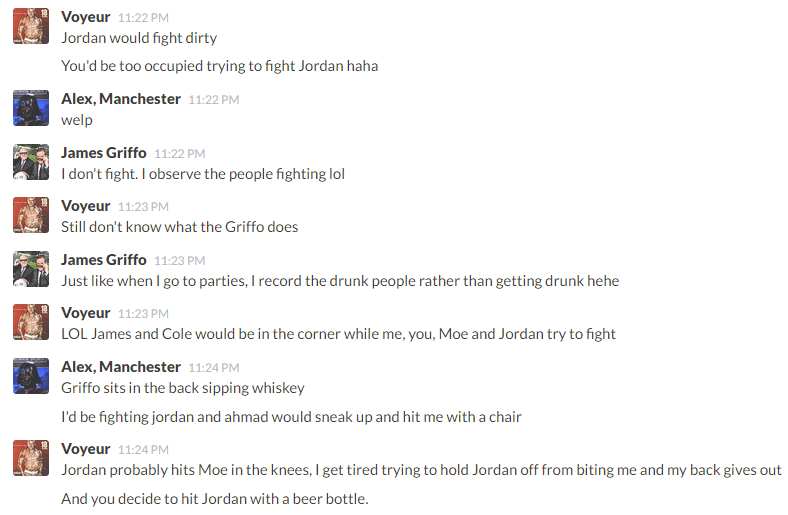Open the 11:22 PM timestamp next to James Griffo
Viewport: 788px width, 515px height.
point(180,153)
